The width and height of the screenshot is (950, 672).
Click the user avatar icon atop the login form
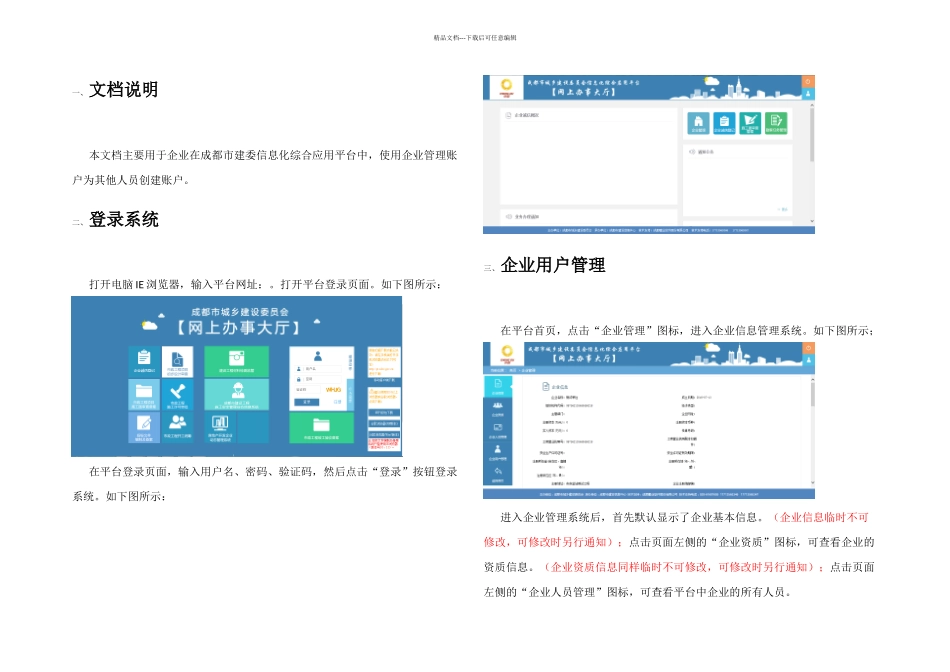[x=317, y=356]
